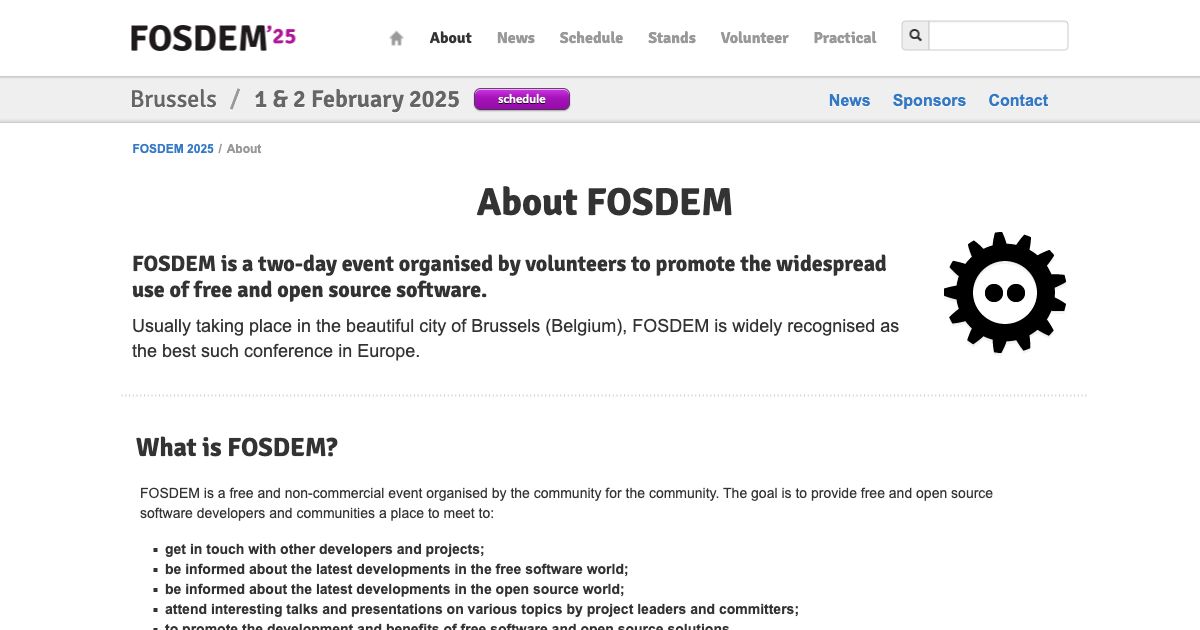Open the Volunteer page

754,38
